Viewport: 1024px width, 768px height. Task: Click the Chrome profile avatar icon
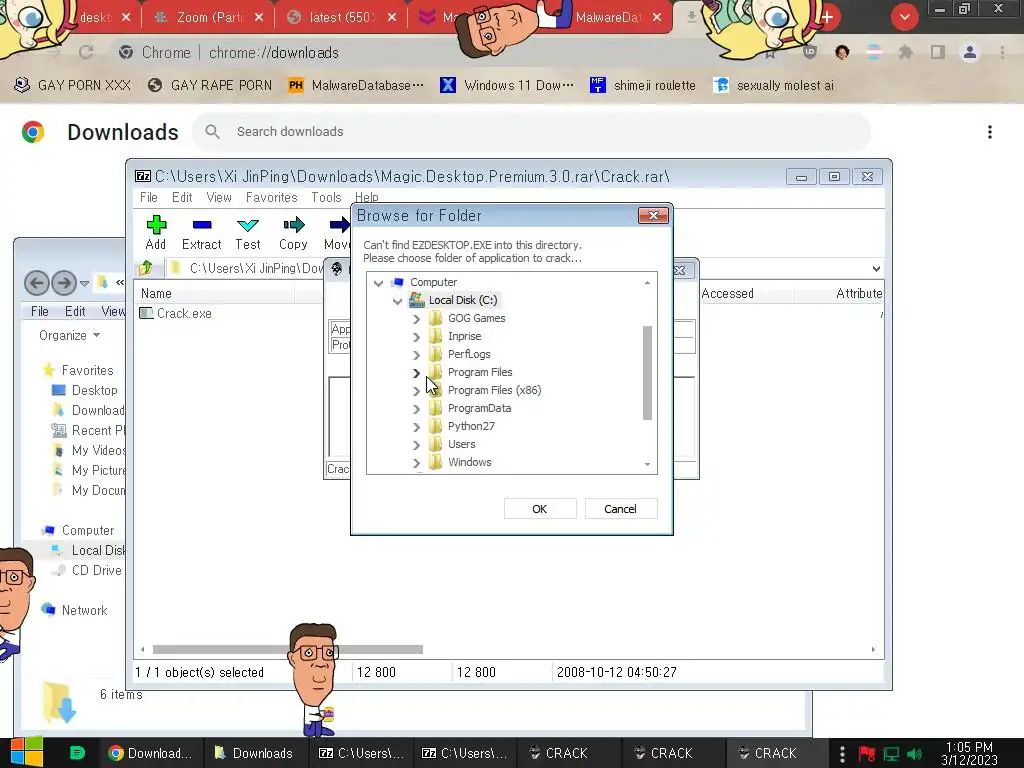pos(969,52)
